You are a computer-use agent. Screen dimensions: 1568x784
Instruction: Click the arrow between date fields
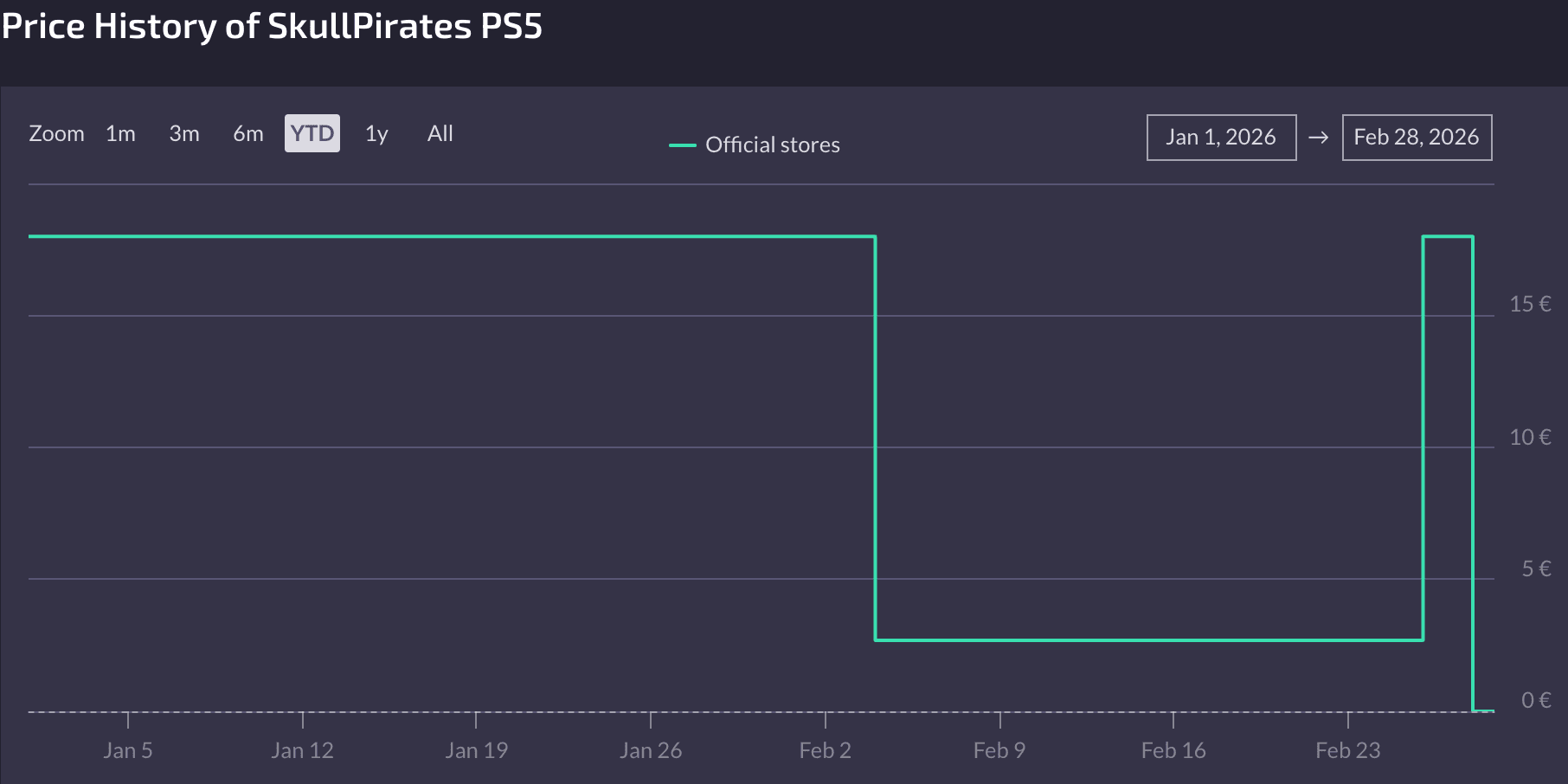pyautogui.click(x=1319, y=138)
